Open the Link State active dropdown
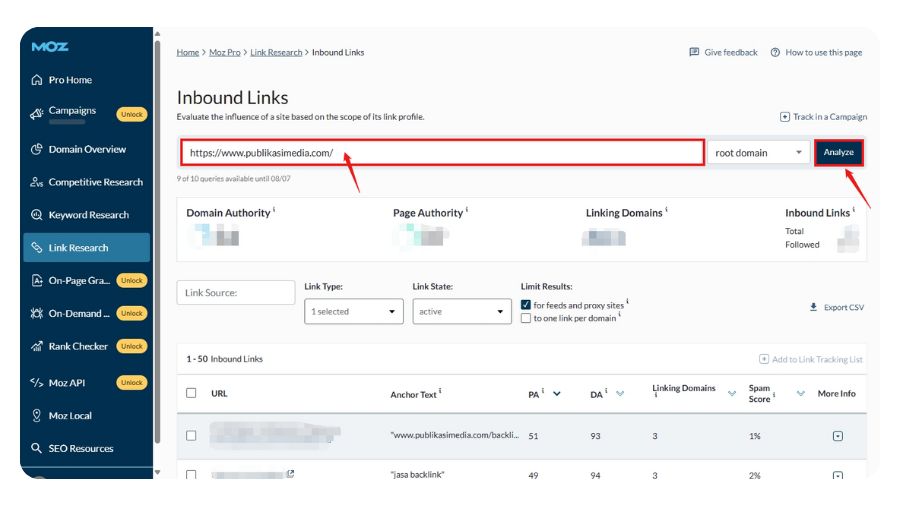 [461, 312]
